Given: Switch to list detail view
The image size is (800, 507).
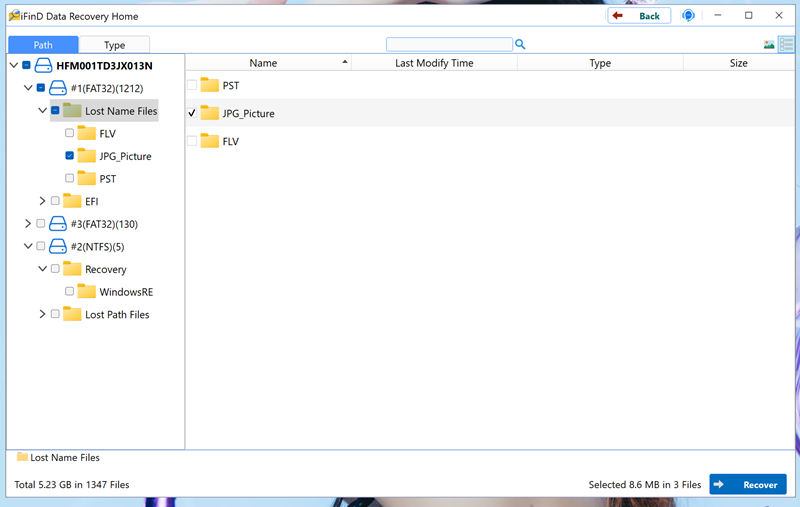Looking at the screenshot, I should pyautogui.click(x=785, y=45).
